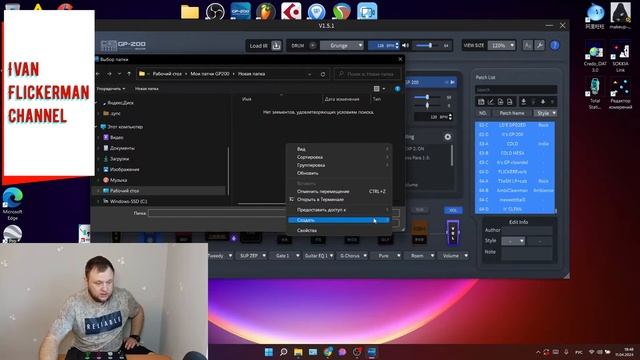The height and width of the screenshot is (360, 640).
Task: Click the export patch upload icon
Action: (x=533, y=102)
